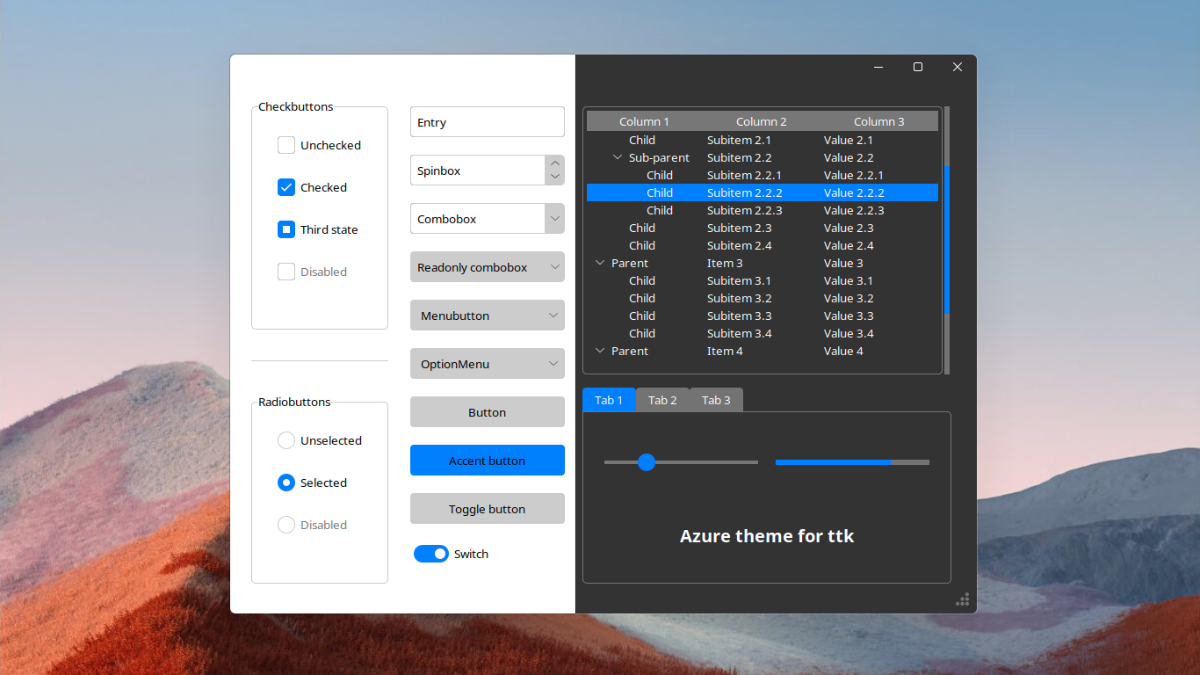Collapse the Parent row with Item 4
Viewport: 1200px width, 675px height.
click(x=600, y=351)
